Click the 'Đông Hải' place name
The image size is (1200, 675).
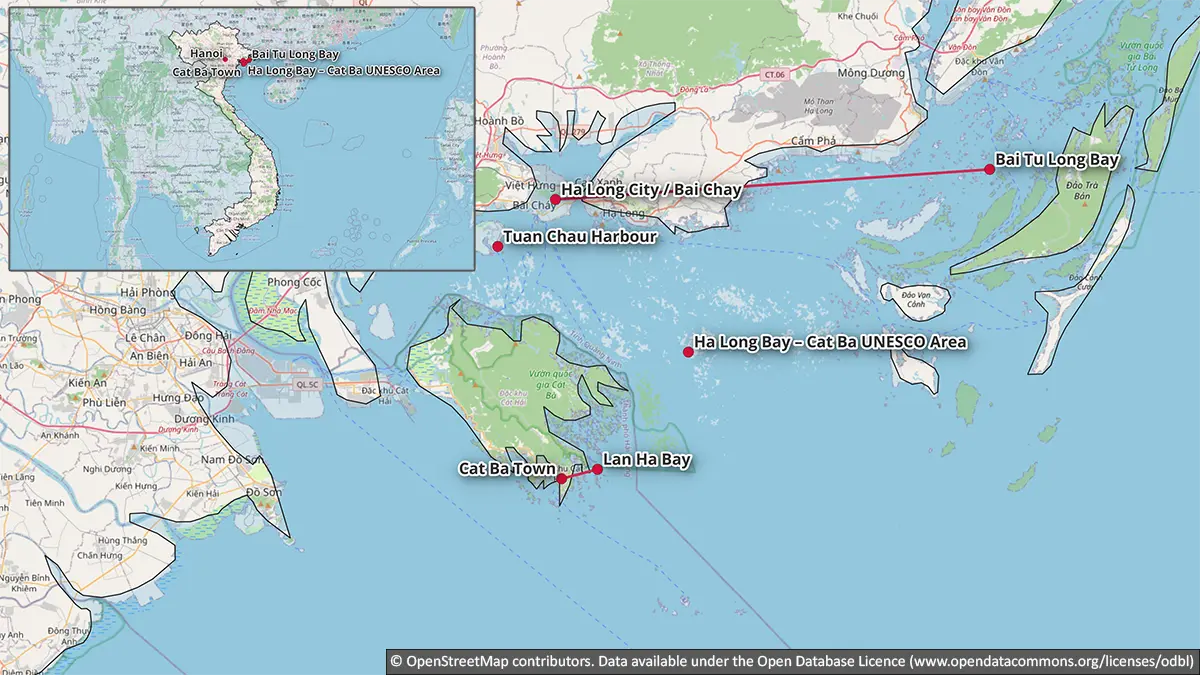pyautogui.click(x=207, y=335)
